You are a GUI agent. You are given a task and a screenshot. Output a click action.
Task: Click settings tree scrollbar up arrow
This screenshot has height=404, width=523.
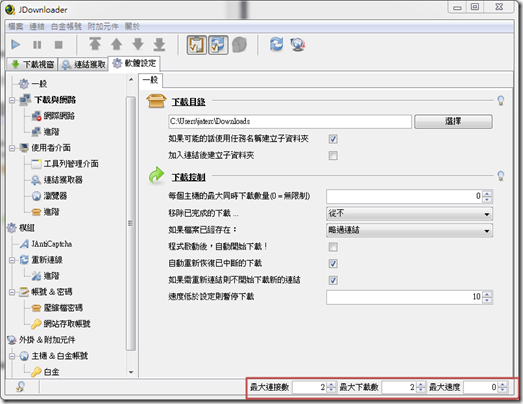[131, 79]
